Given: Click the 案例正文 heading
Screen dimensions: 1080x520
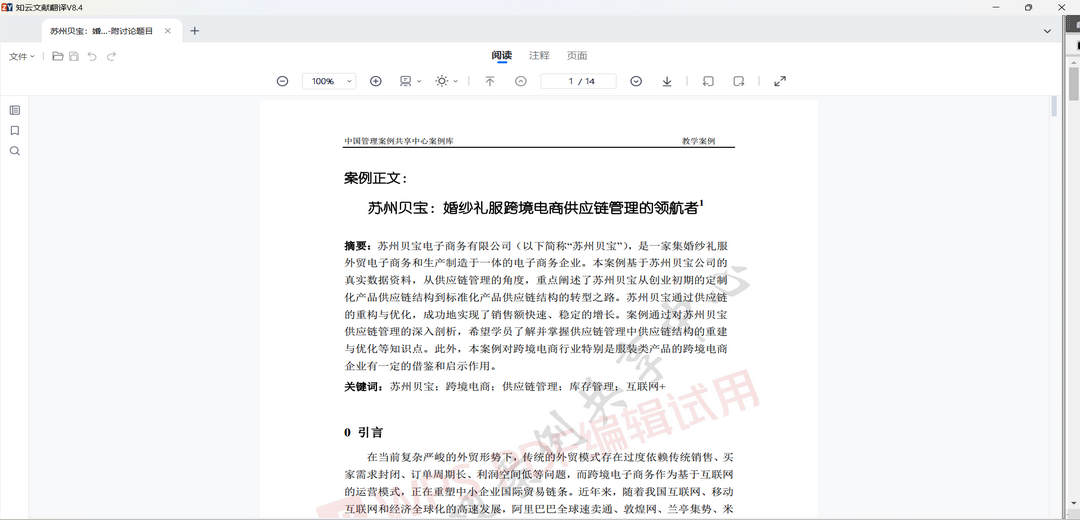Looking at the screenshot, I should pos(376,178).
